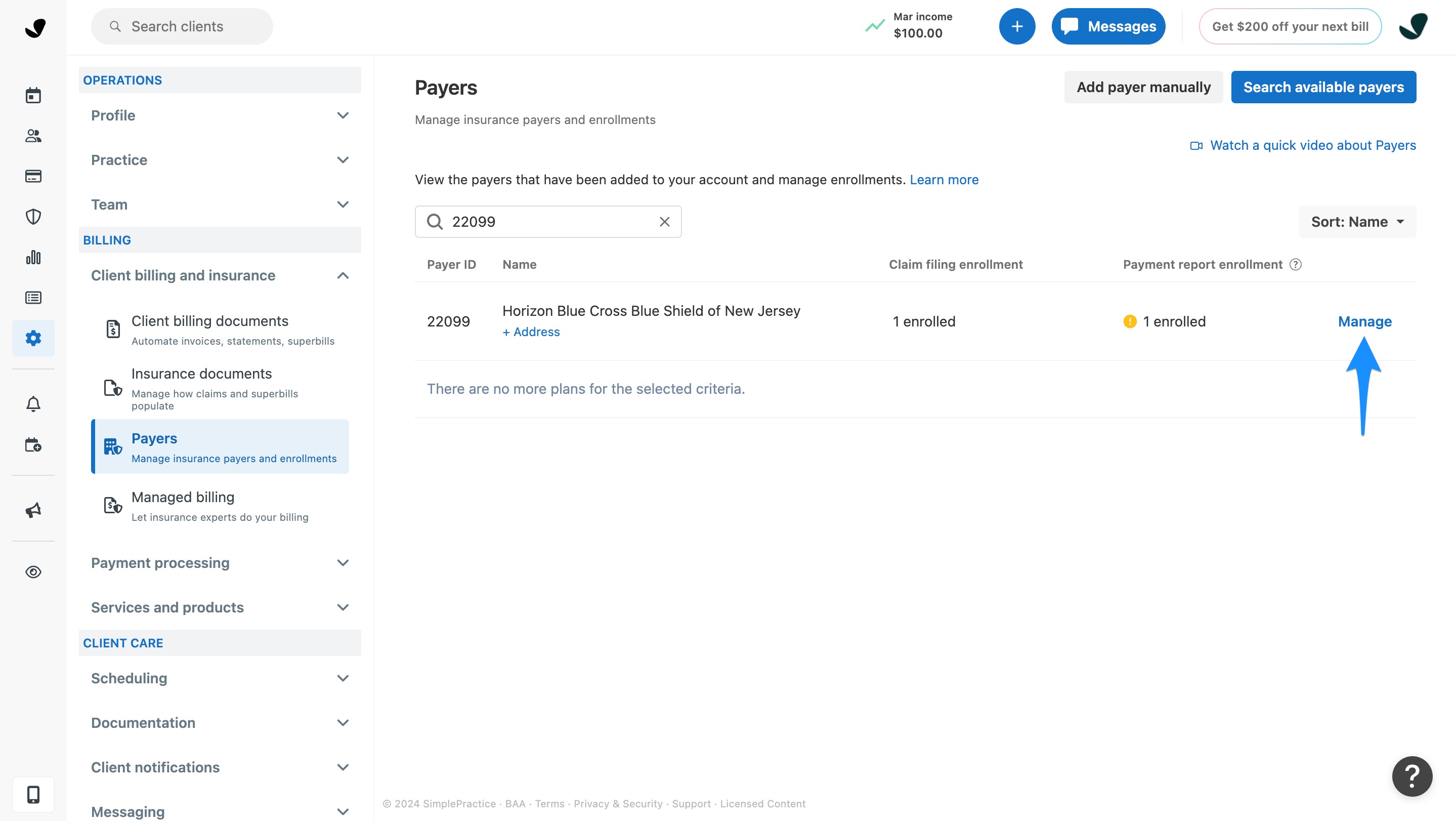Select the Clients people icon

click(x=33, y=136)
